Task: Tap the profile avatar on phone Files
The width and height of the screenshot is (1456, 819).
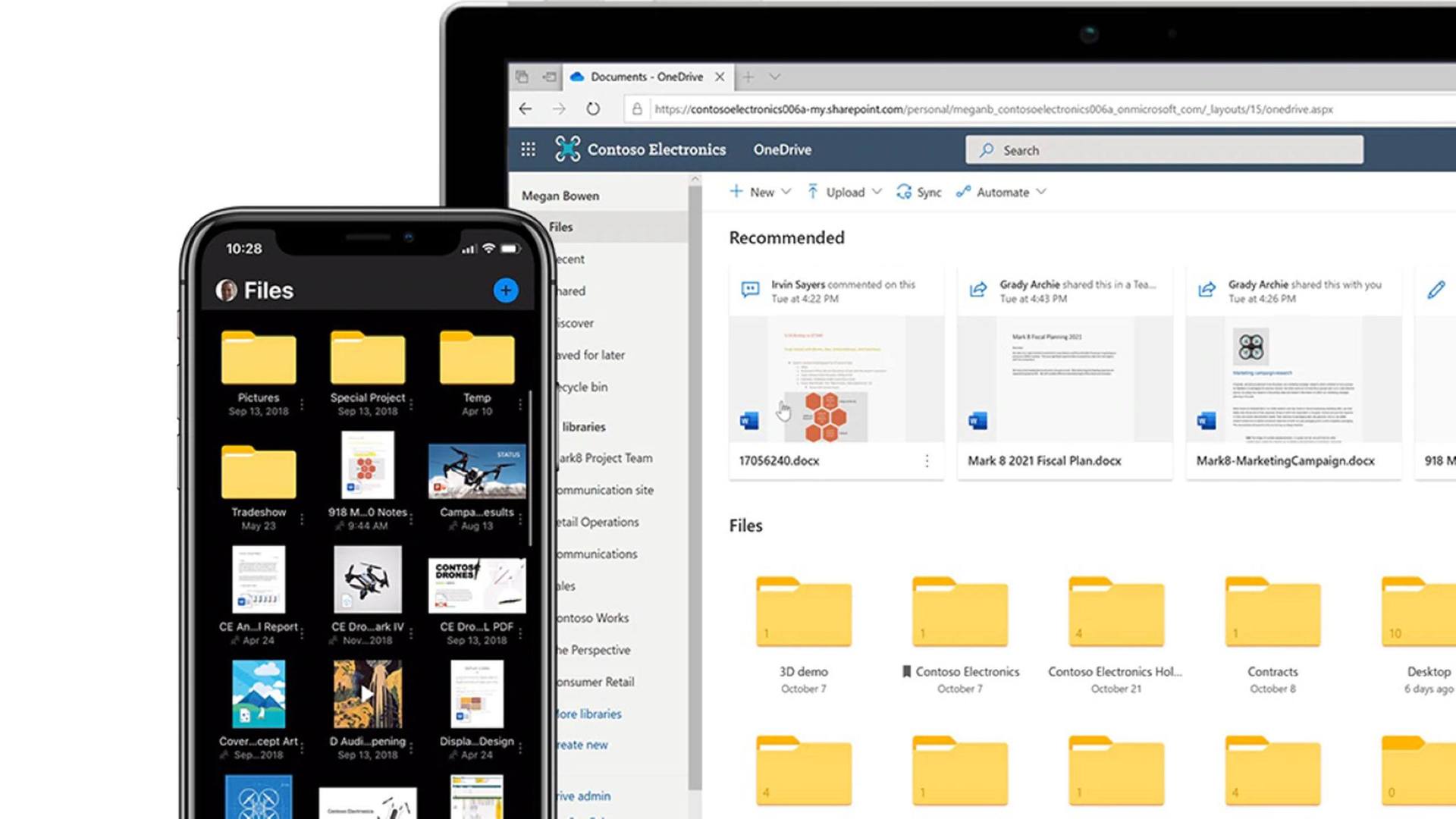Action: click(226, 290)
